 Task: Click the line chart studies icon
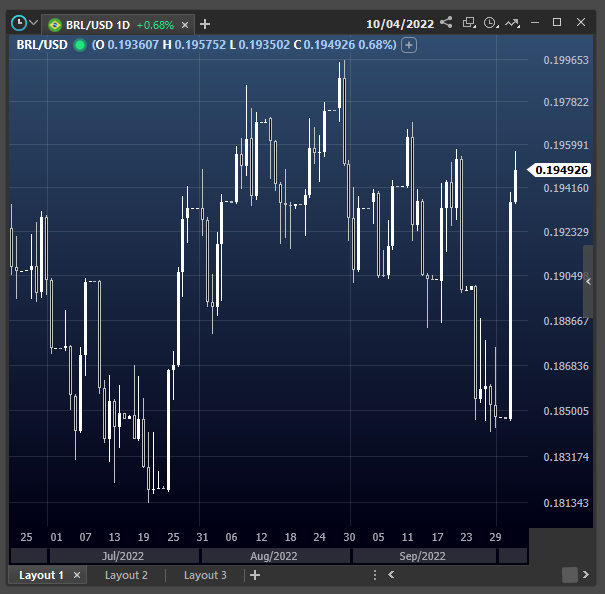point(513,22)
